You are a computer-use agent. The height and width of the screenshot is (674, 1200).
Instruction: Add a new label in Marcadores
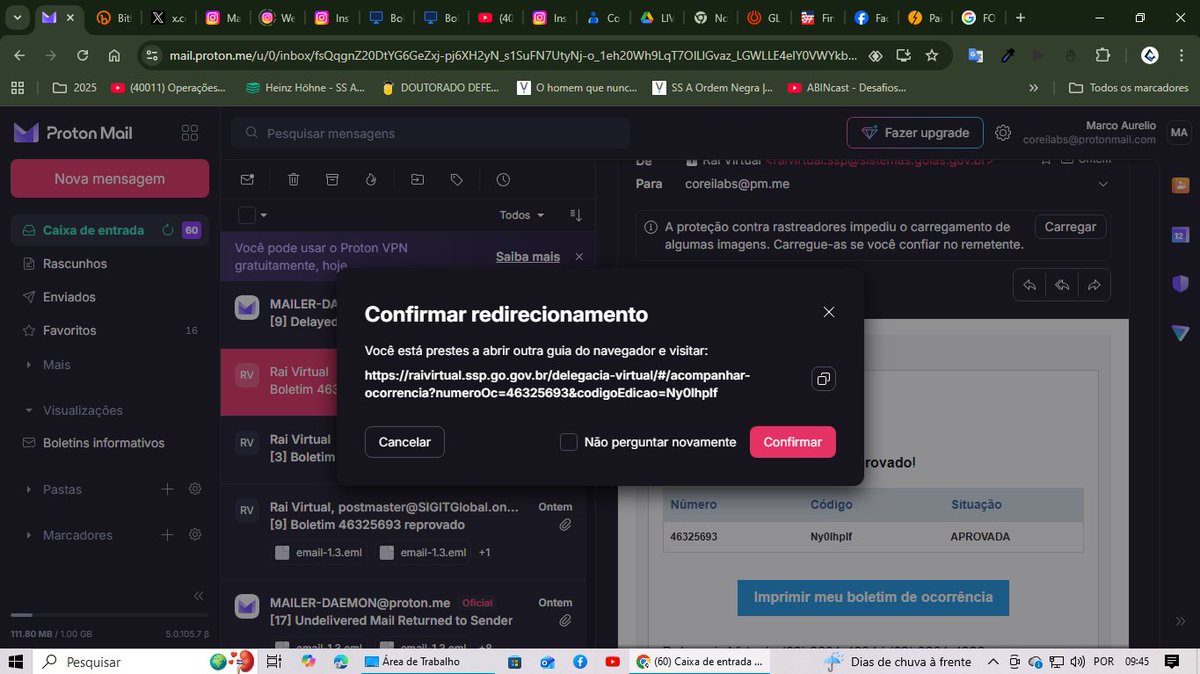167,535
